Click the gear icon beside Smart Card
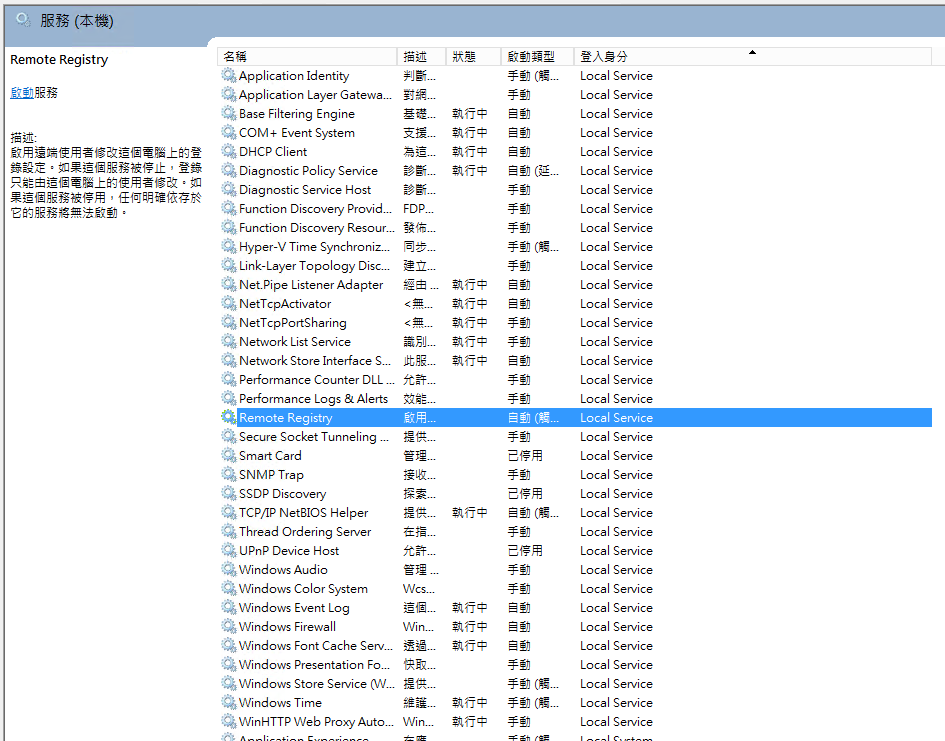This screenshot has height=741, width=945. [x=228, y=455]
